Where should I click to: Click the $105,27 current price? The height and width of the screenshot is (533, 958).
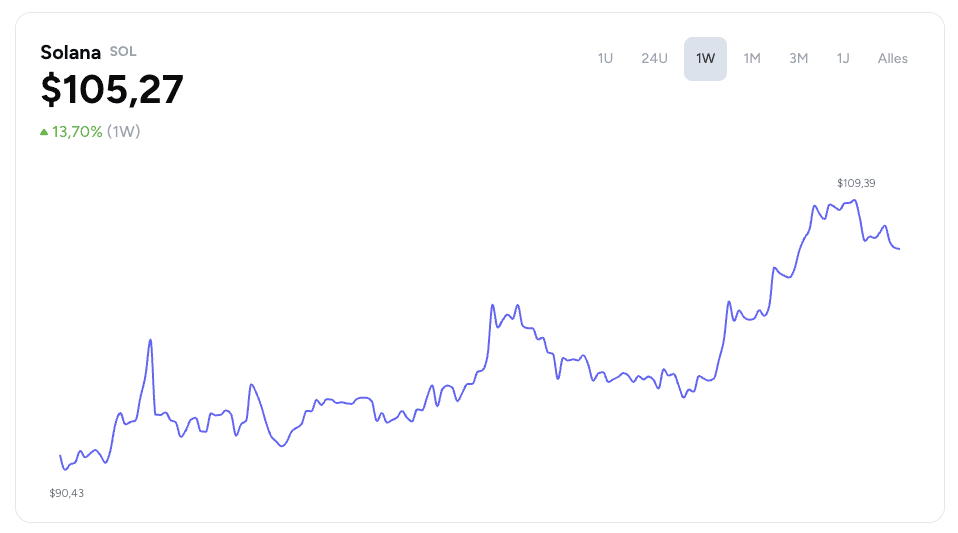click(x=112, y=90)
